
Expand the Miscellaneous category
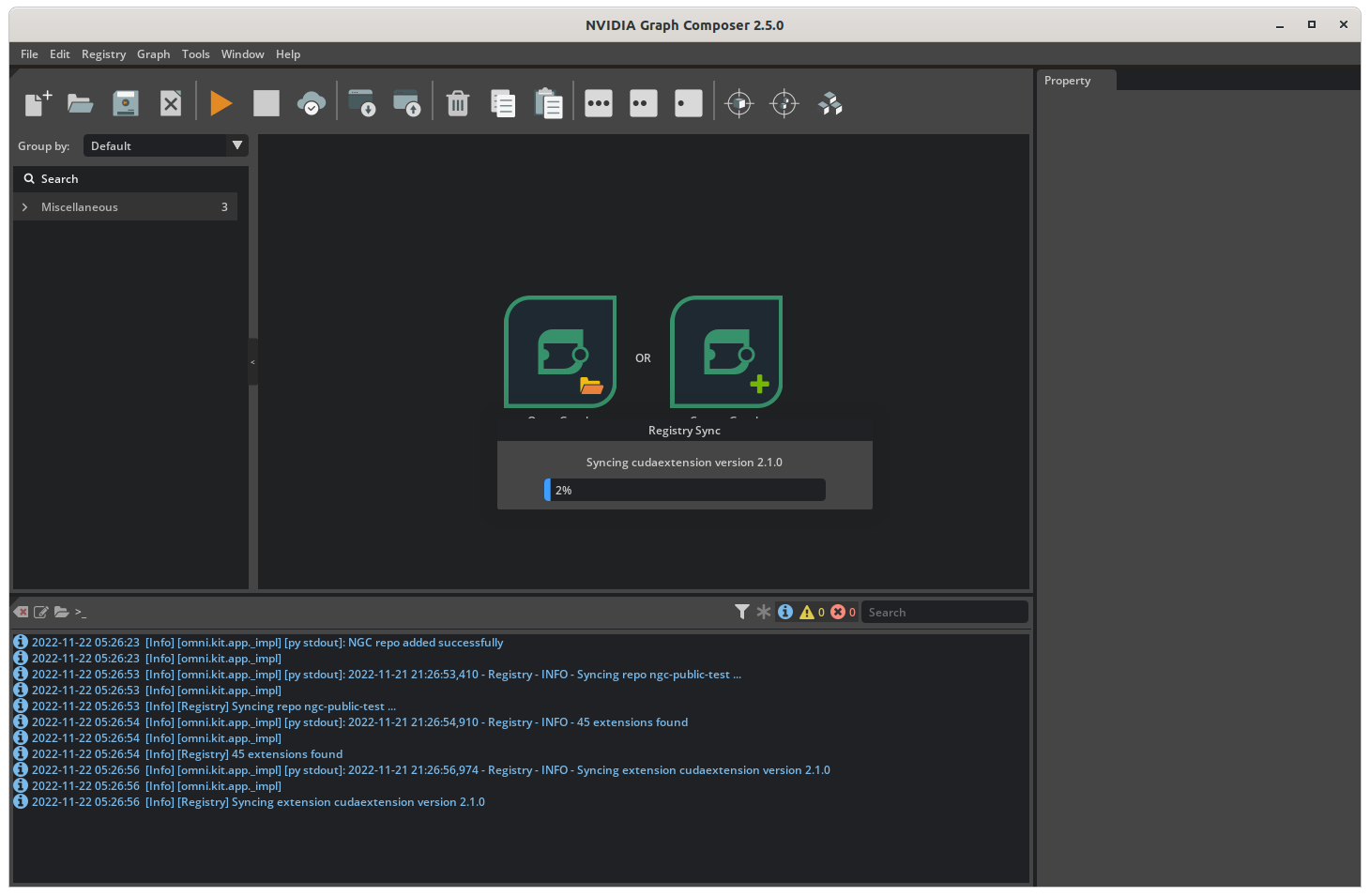tap(24, 207)
